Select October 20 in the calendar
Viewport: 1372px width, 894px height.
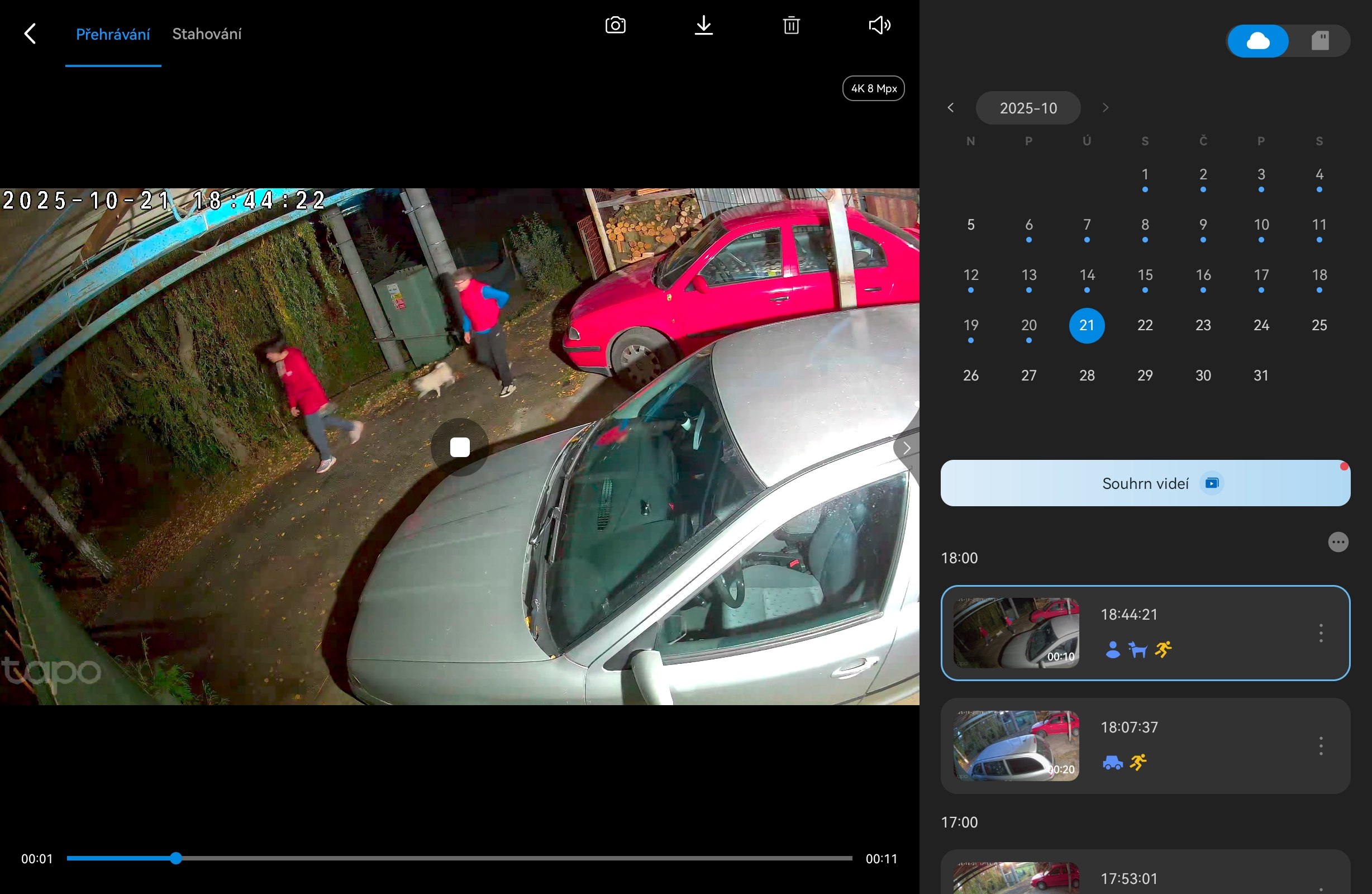1028,325
